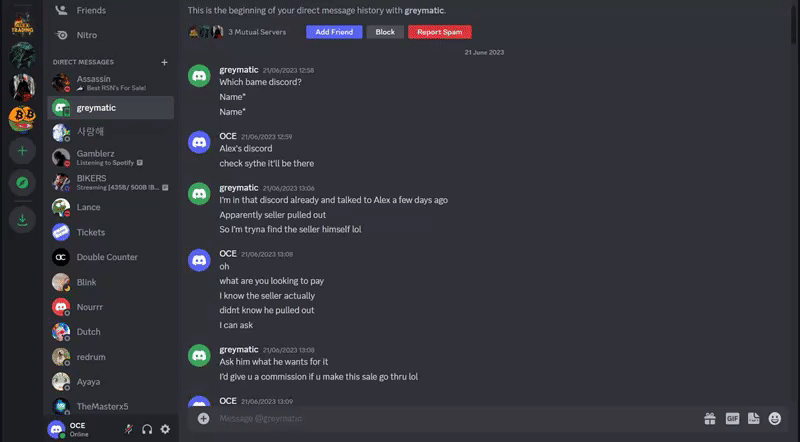
Task: Add a server with plus icon
Action: click(x=22, y=151)
